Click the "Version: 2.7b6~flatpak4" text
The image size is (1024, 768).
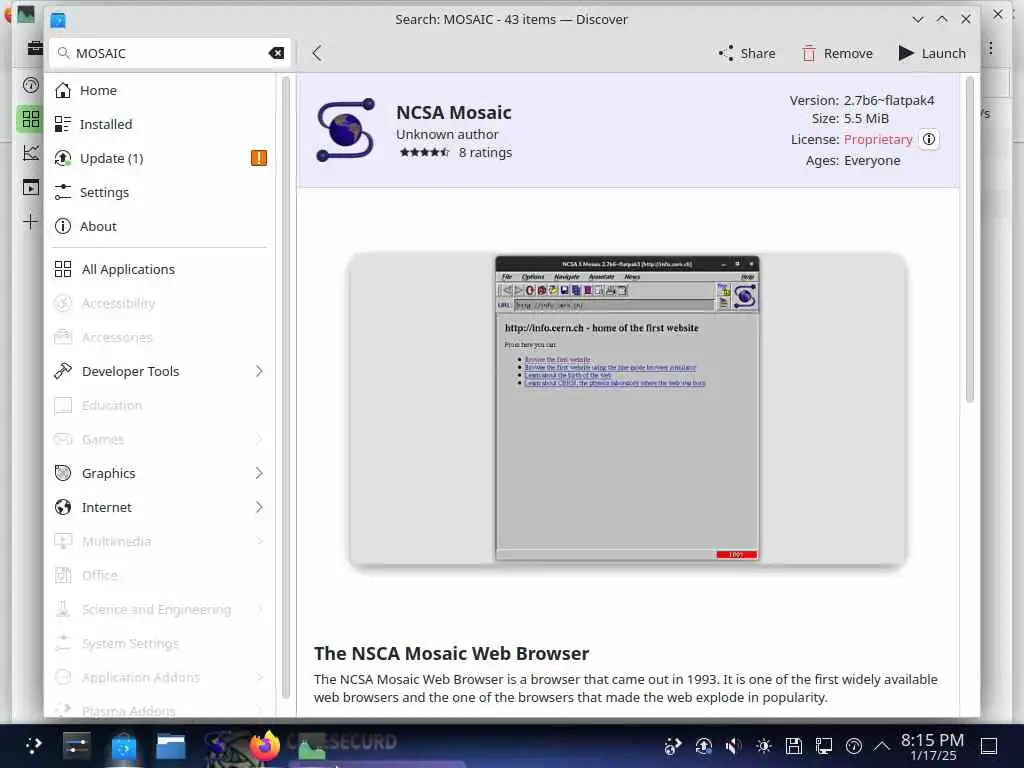click(861, 100)
